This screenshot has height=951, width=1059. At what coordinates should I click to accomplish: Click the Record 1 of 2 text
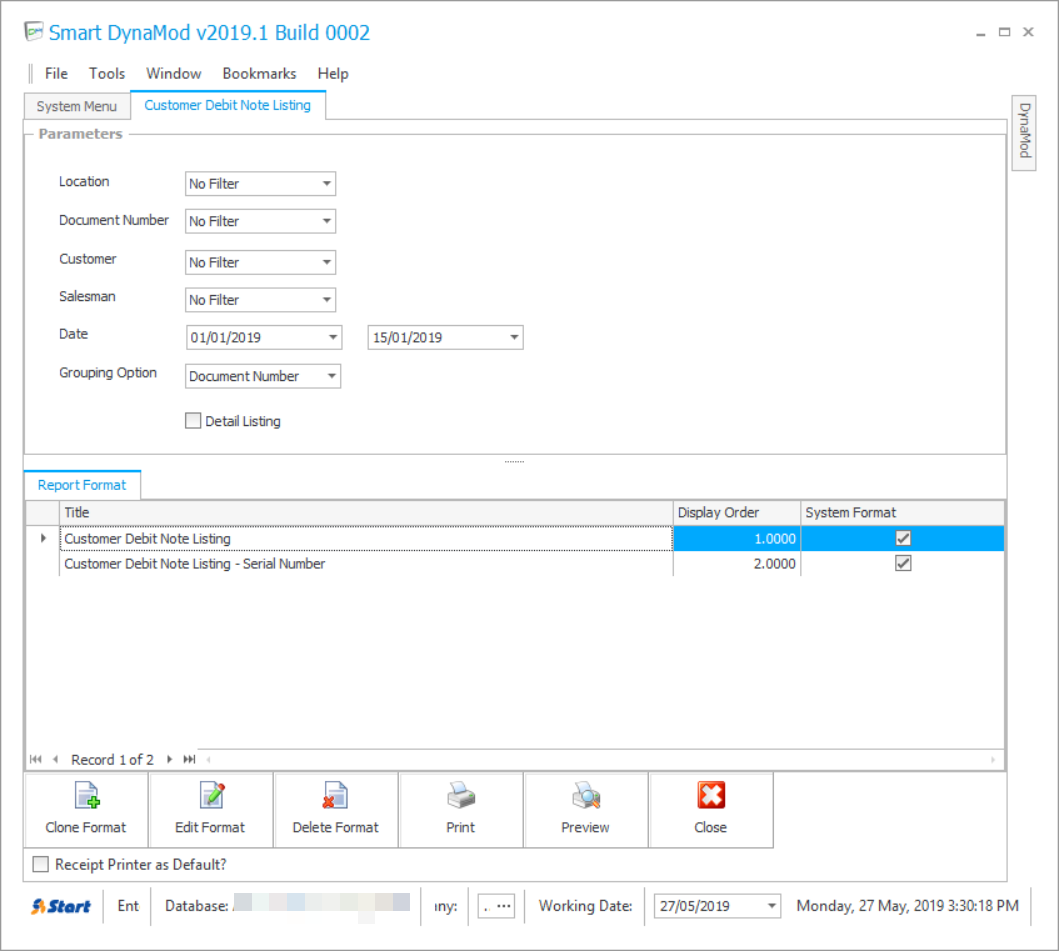112,760
